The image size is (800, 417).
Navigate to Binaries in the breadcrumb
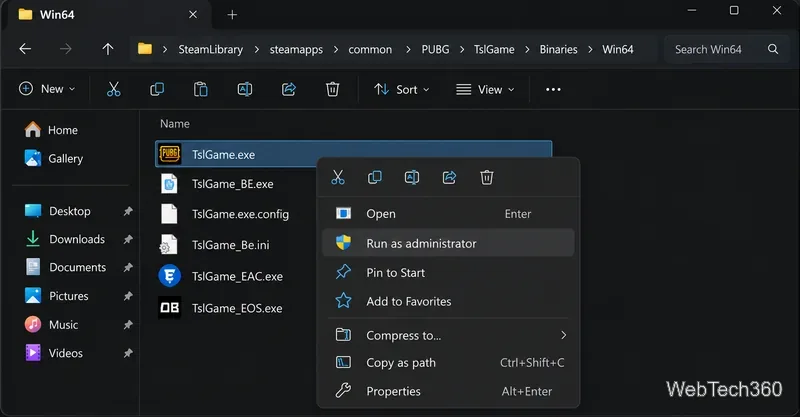[559, 50]
